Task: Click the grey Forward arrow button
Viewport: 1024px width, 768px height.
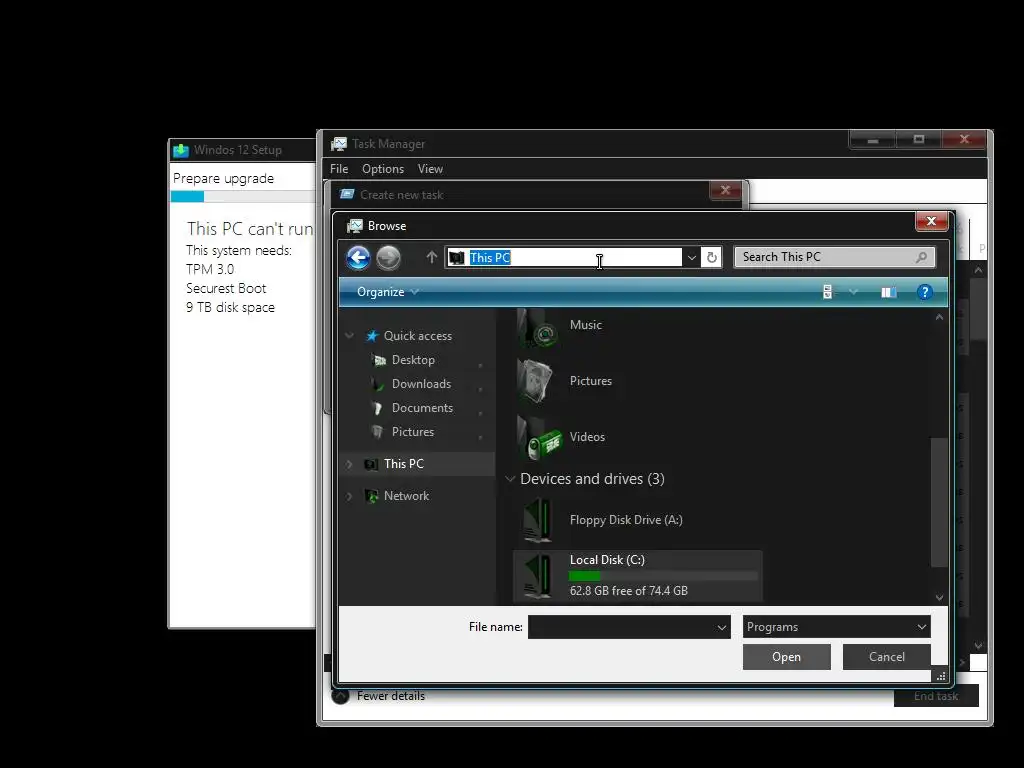Action: (x=389, y=257)
